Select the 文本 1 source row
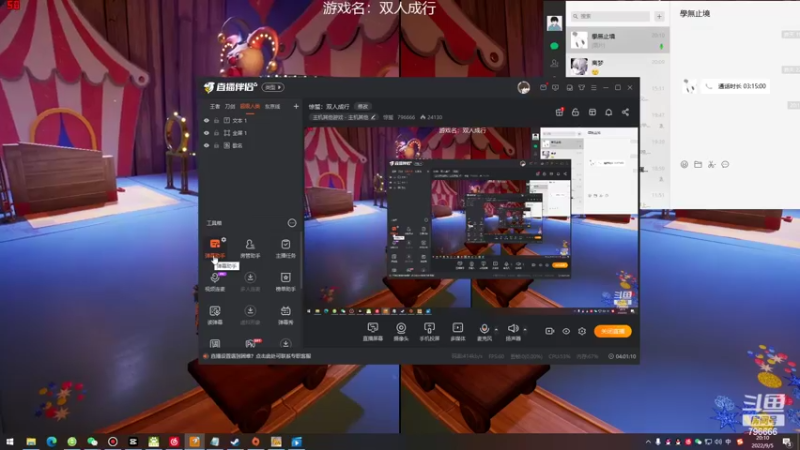The height and width of the screenshot is (450, 800). click(251, 120)
